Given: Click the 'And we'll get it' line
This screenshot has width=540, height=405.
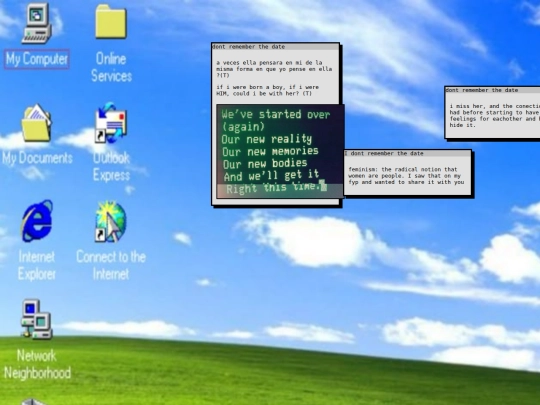Looking at the screenshot, I should [271, 175].
